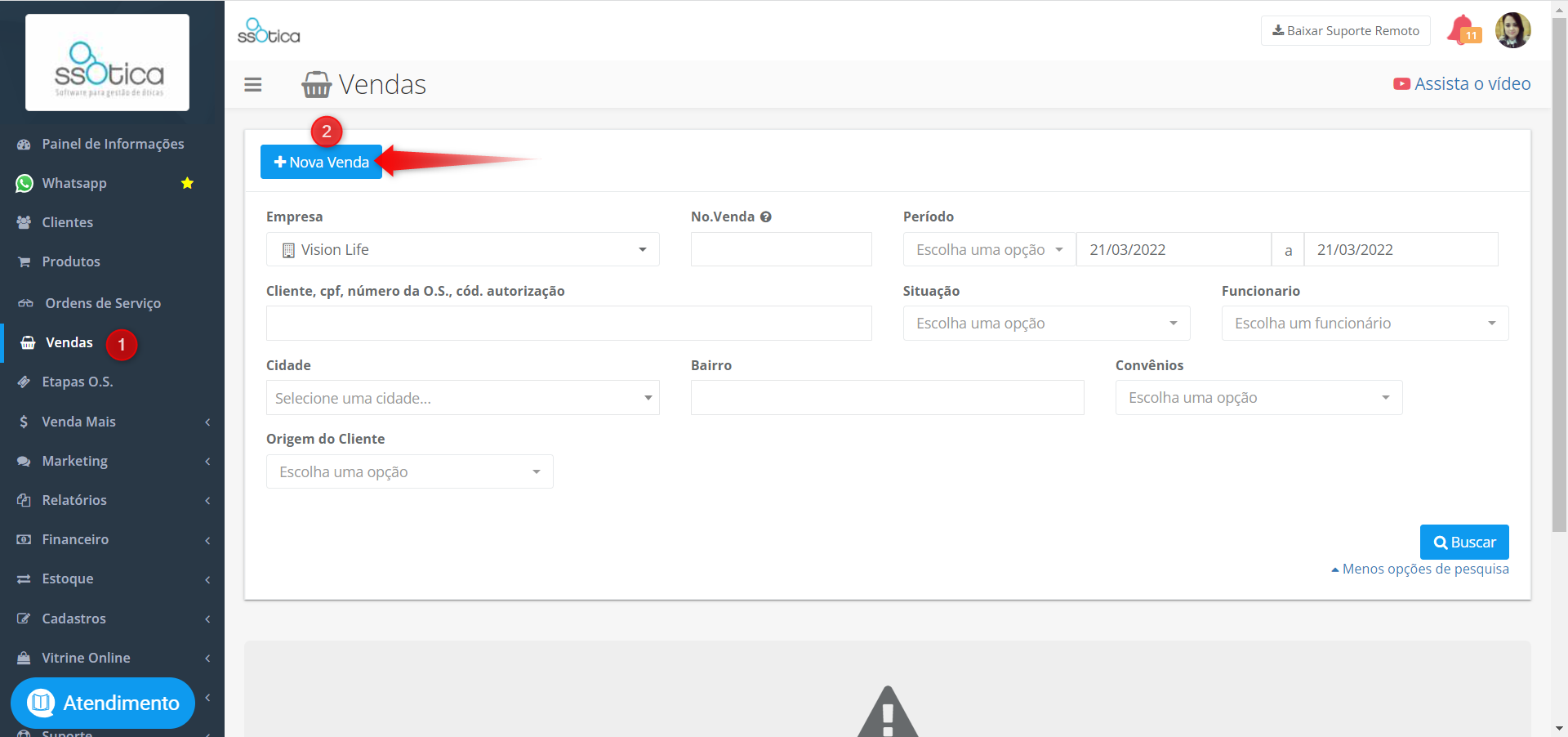Click the Whatsapp icon in sidebar

pyautogui.click(x=24, y=183)
